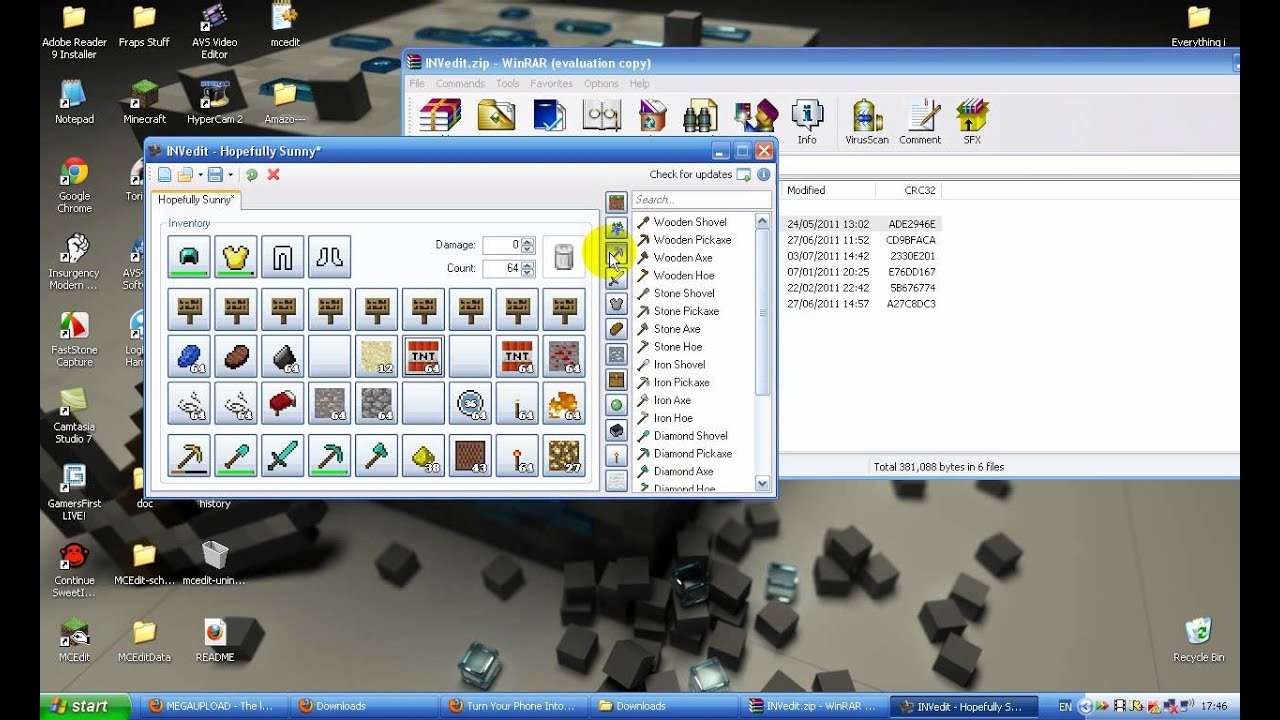Click the New inventory icon in INVedit
Image resolution: width=1280 pixels, height=720 pixels.
click(164, 175)
